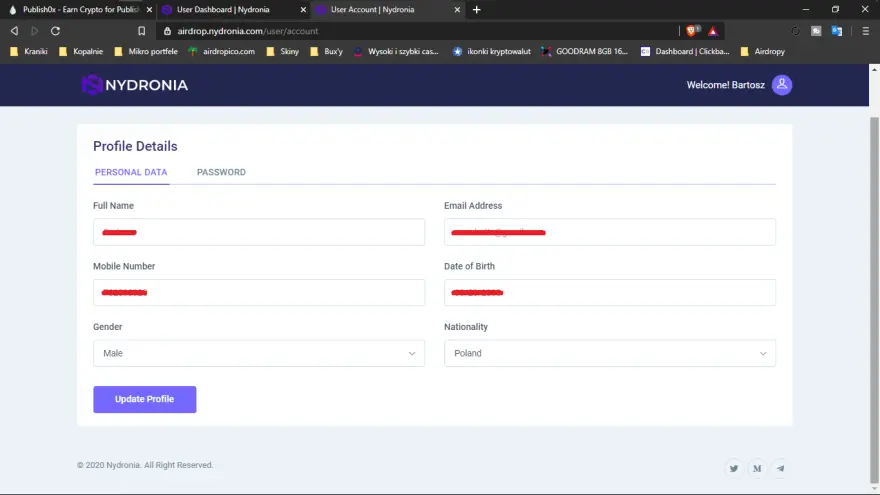Click into the Mobile Number field
This screenshot has width=880, height=495.
(259, 292)
